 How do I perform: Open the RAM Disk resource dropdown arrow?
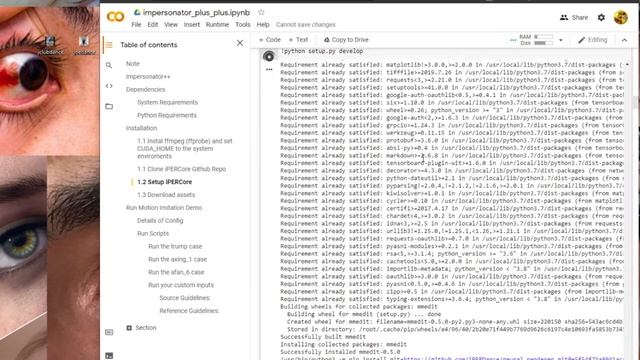pyautogui.click(x=561, y=40)
